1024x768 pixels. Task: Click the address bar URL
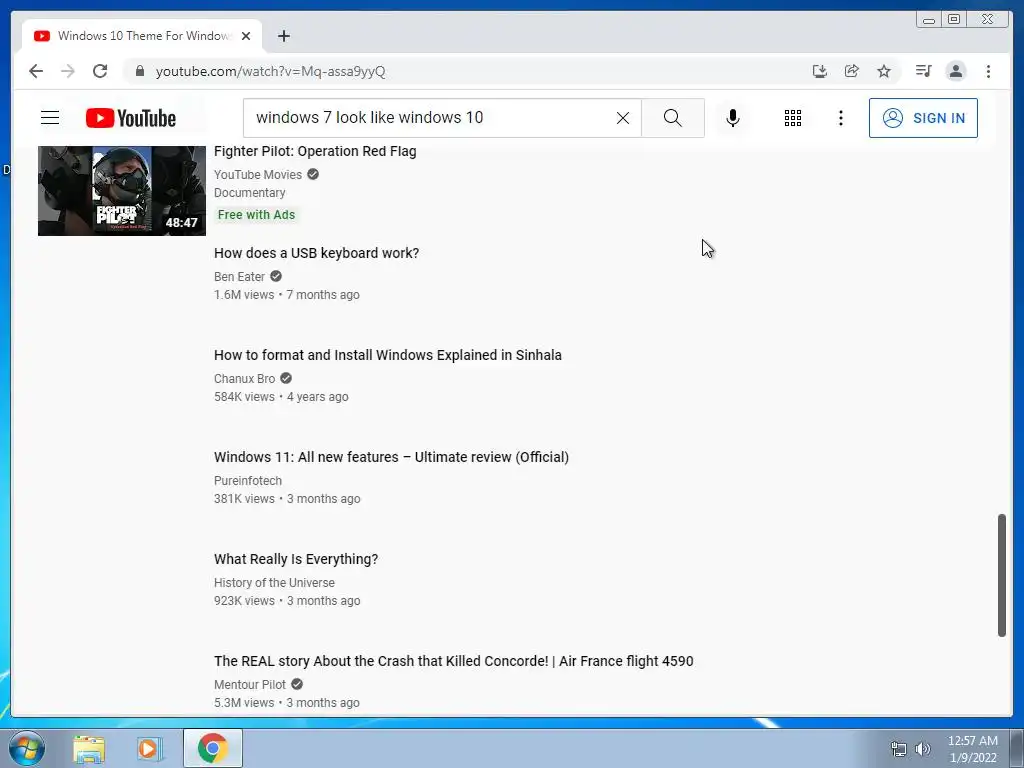(270, 71)
